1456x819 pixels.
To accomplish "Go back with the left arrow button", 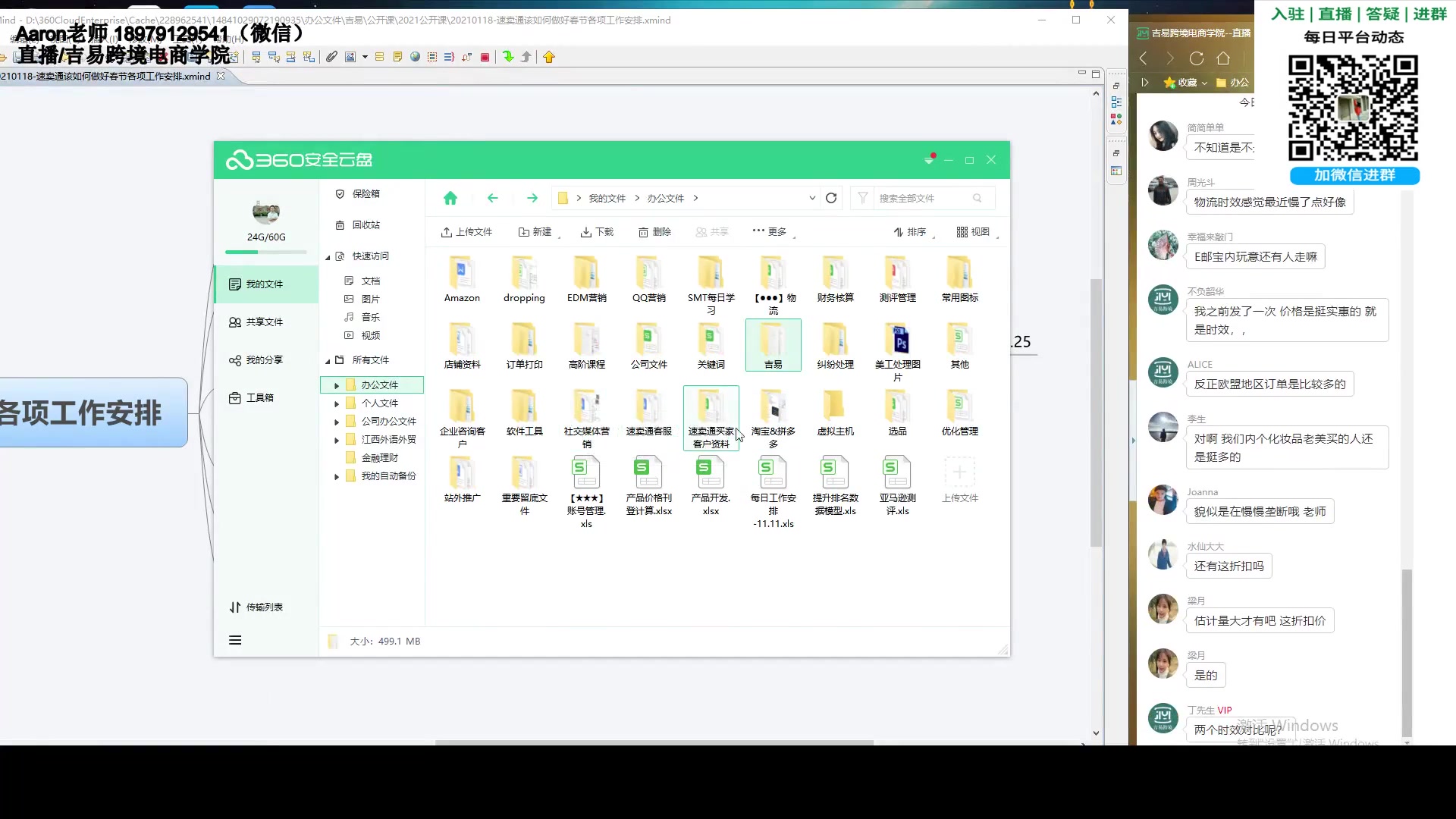I will [x=493, y=198].
